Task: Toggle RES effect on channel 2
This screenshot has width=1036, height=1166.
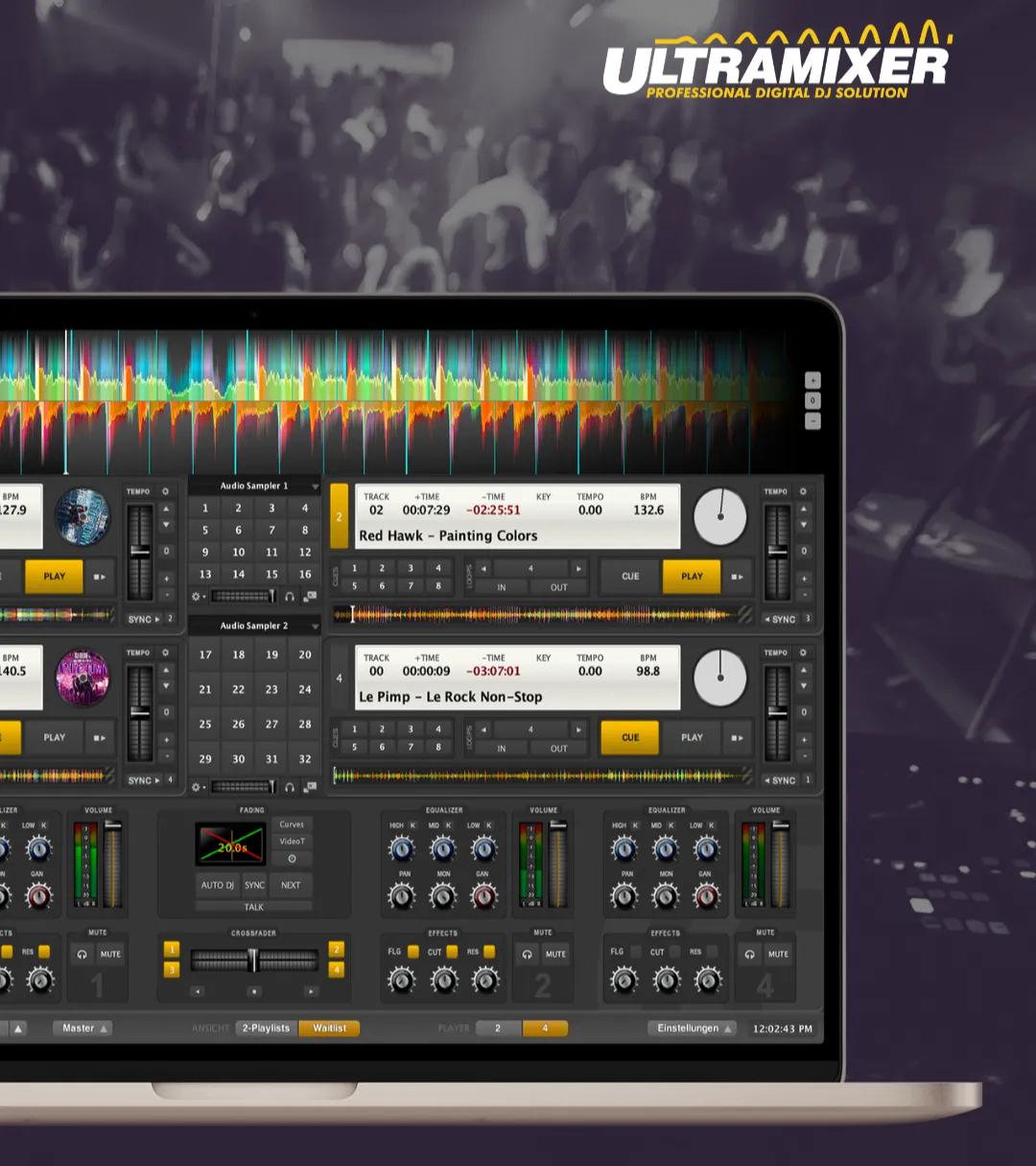Action: [489, 952]
